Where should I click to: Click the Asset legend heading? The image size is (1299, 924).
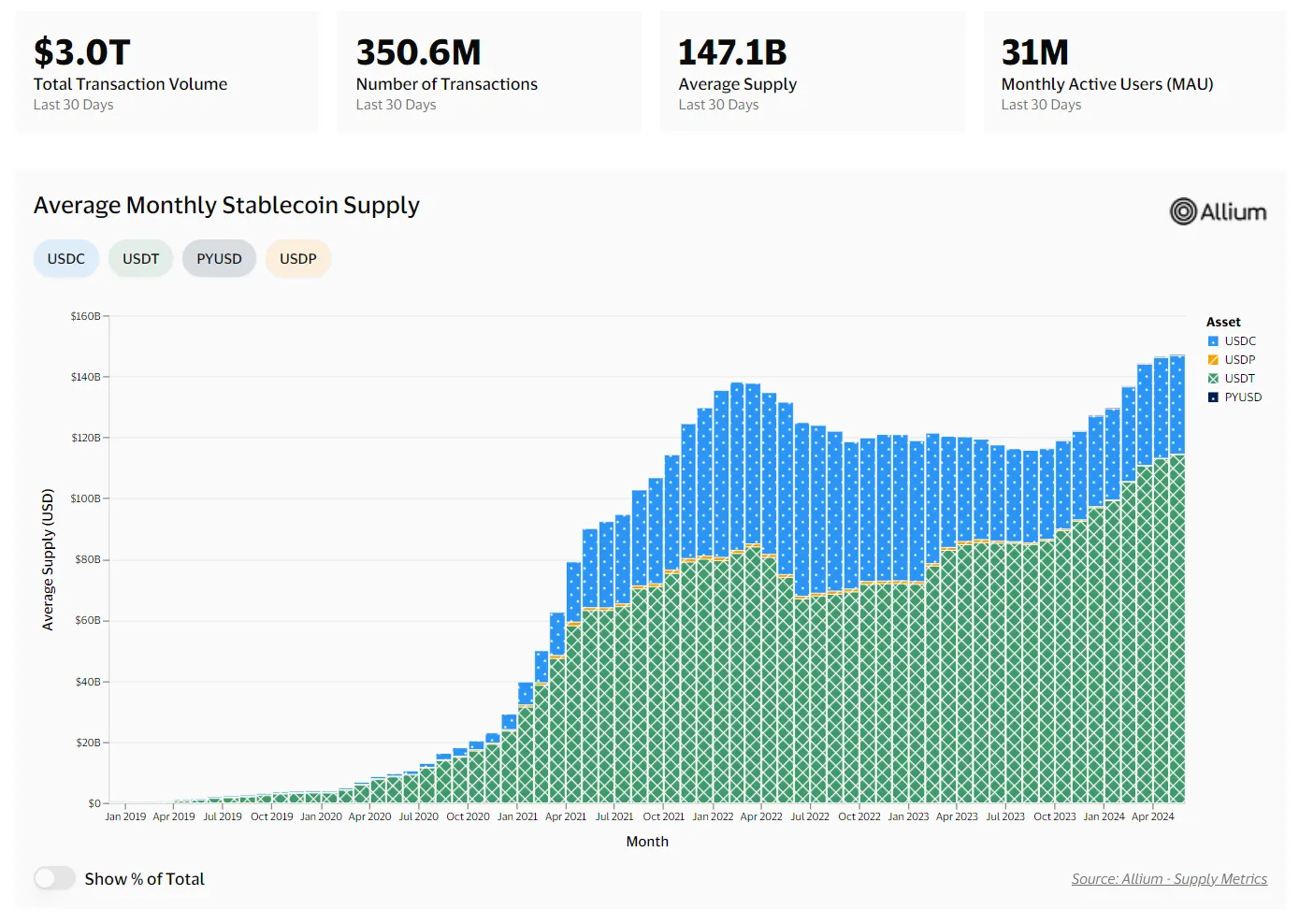coord(1223,322)
